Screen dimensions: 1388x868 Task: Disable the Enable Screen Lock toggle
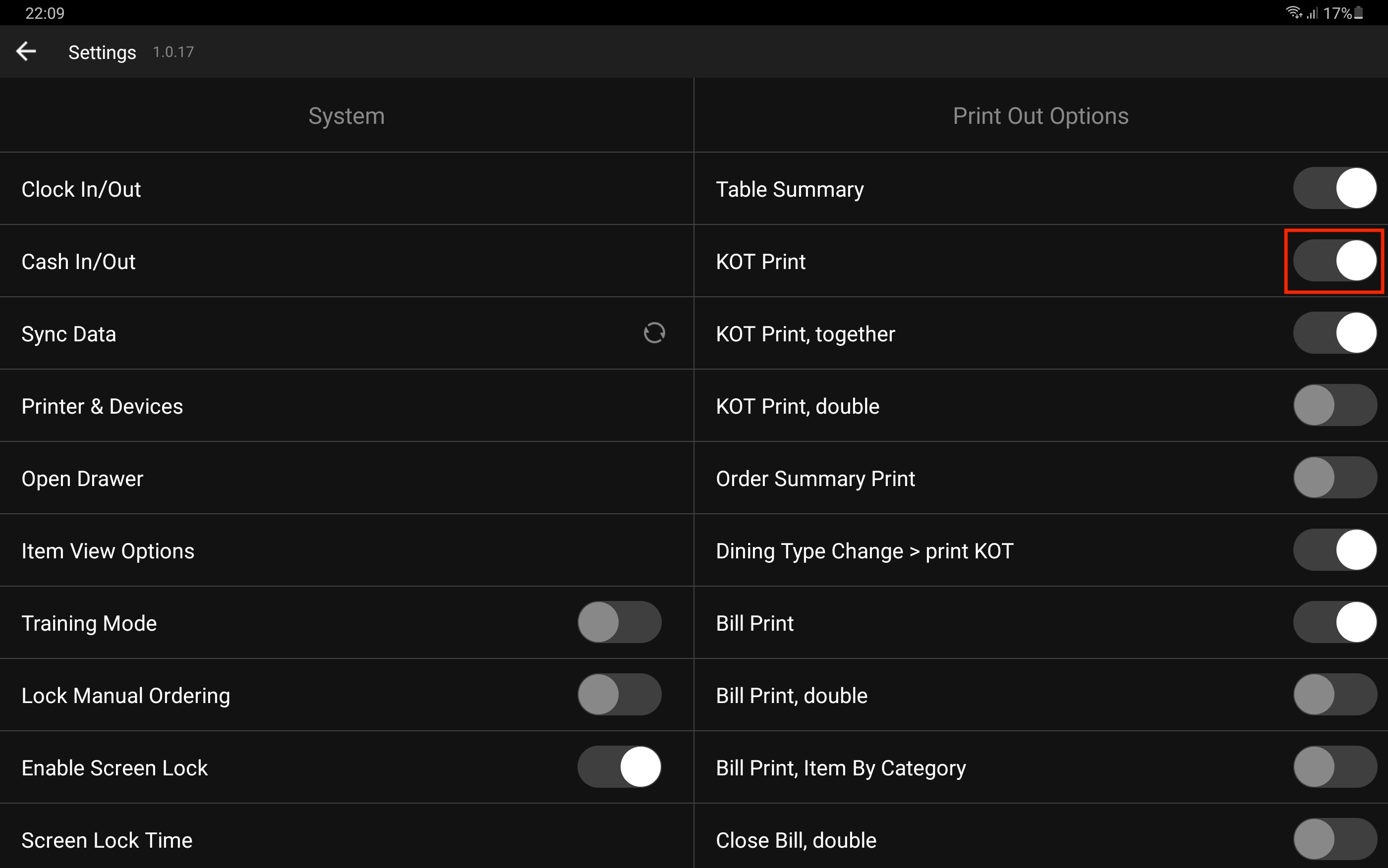tap(619, 767)
